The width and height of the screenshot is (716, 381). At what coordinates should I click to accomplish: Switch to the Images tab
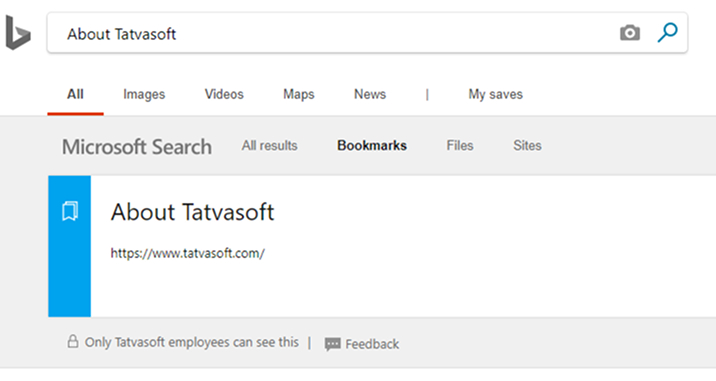tap(144, 95)
